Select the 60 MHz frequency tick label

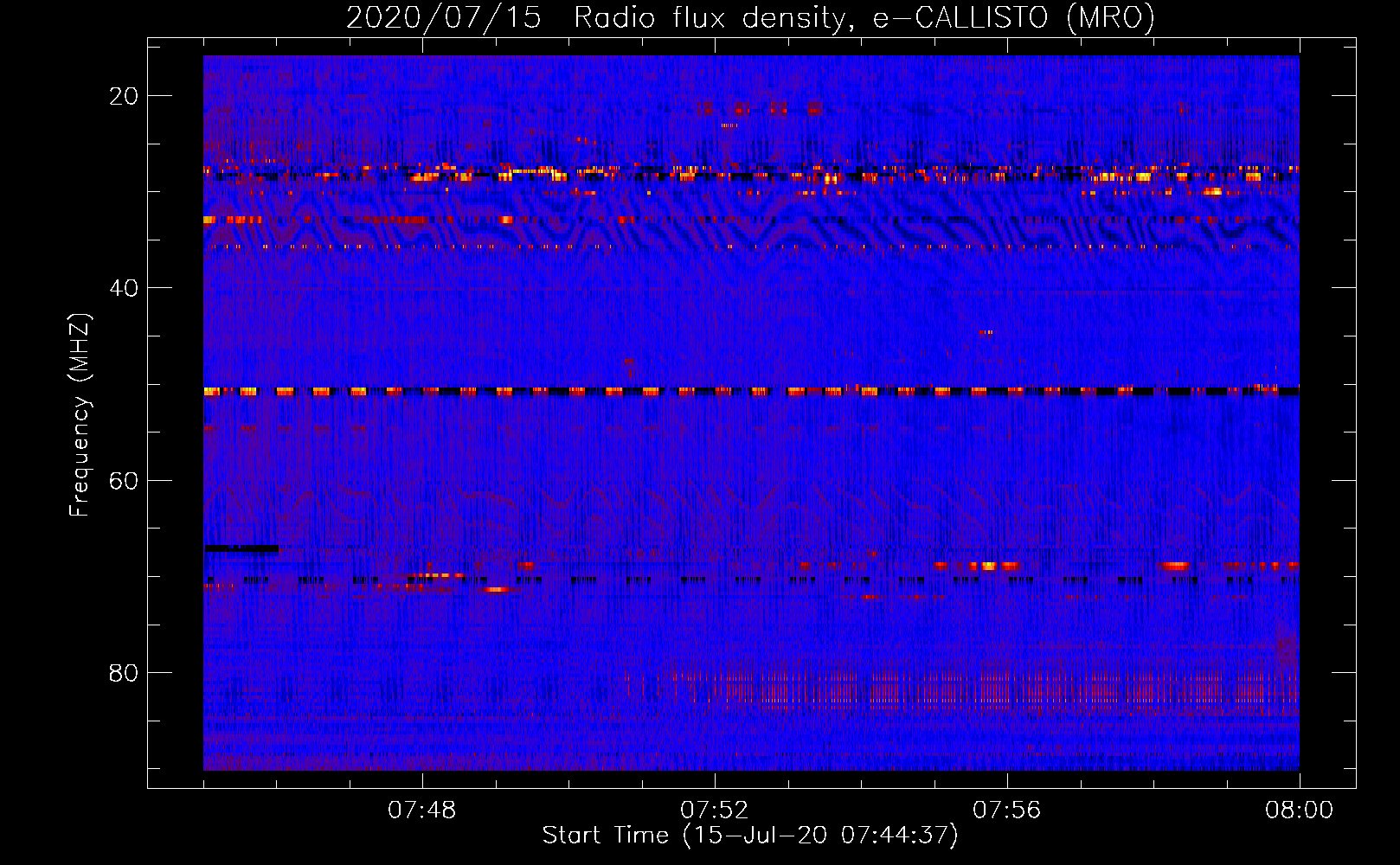click(125, 480)
